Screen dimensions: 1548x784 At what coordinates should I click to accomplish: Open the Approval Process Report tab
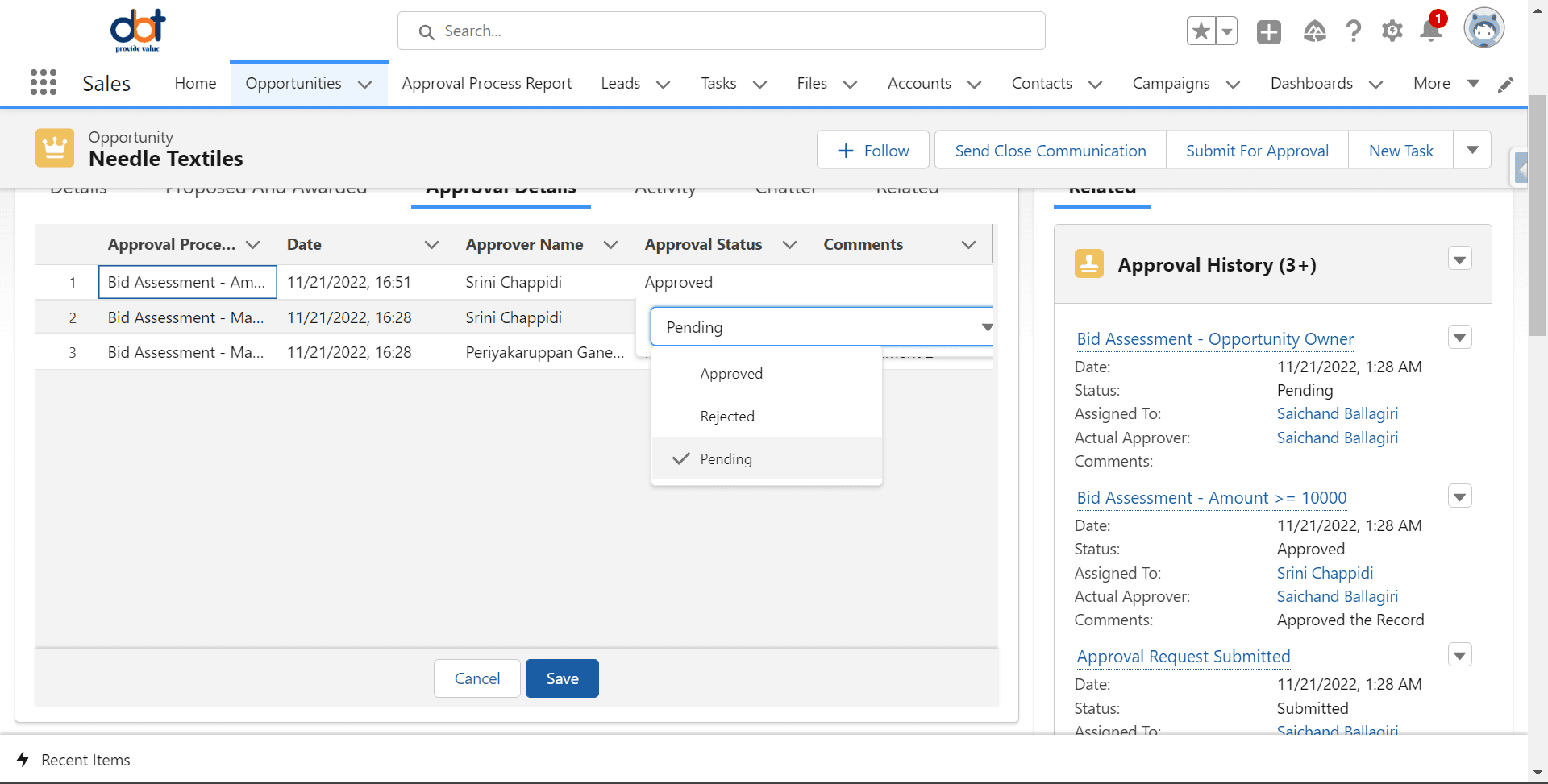(x=487, y=83)
